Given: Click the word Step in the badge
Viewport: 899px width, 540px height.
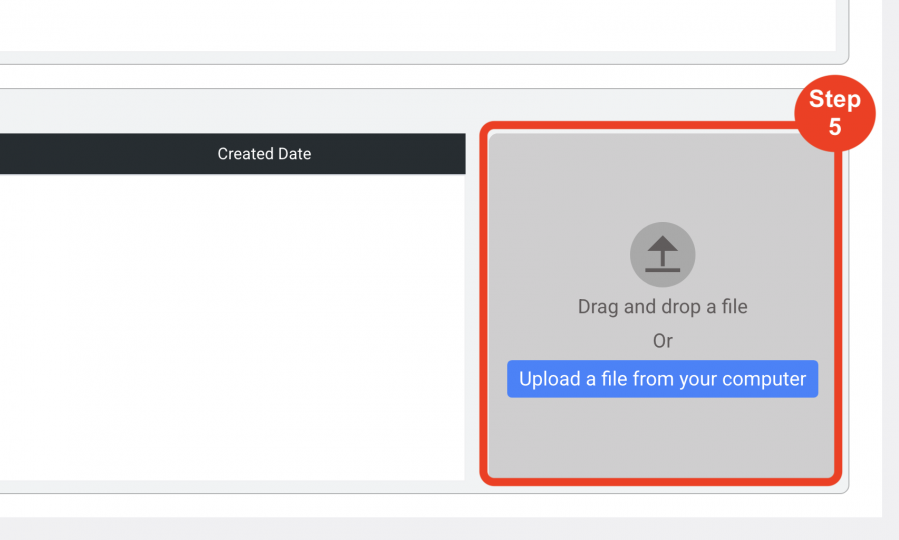Looking at the screenshot, I should [835, 99].
